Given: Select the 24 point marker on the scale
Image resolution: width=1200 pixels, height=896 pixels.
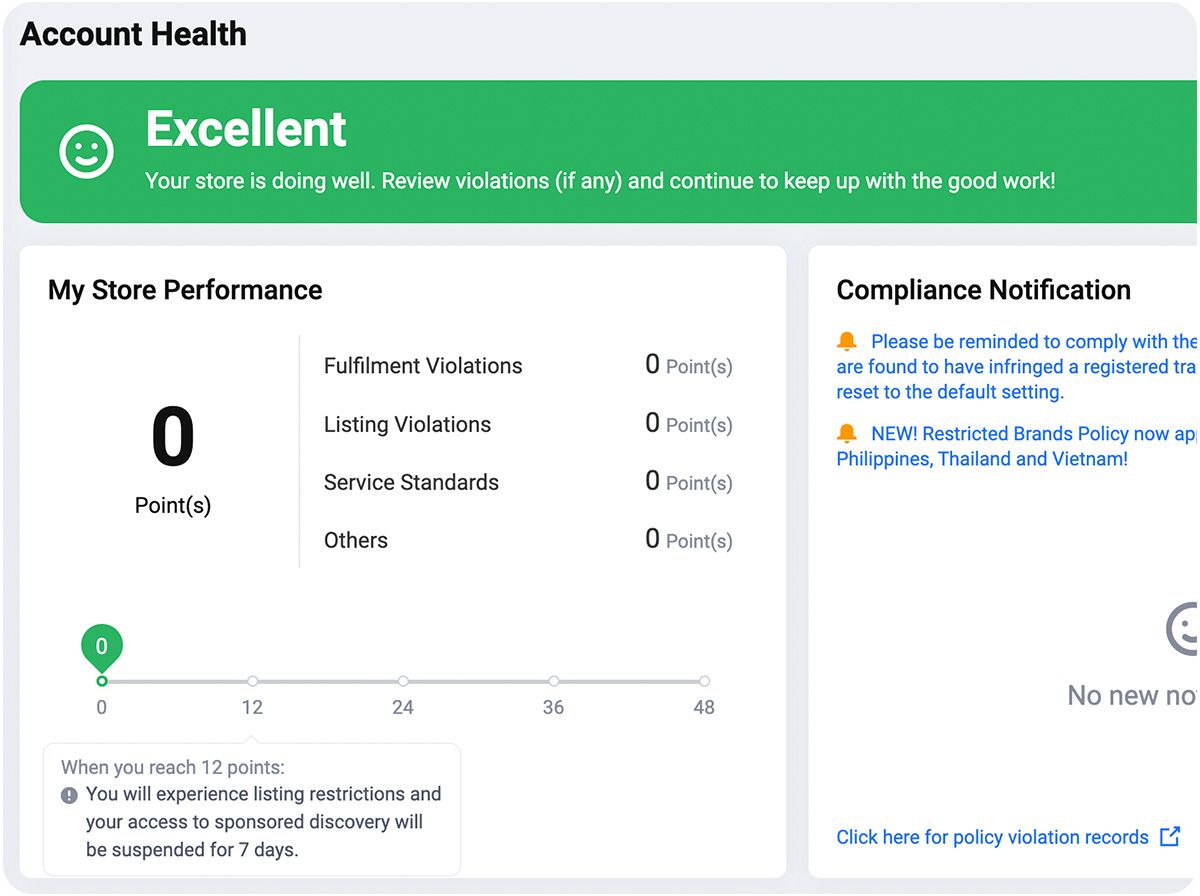Looking at the screenshot, I should click(x=403, y=681).
